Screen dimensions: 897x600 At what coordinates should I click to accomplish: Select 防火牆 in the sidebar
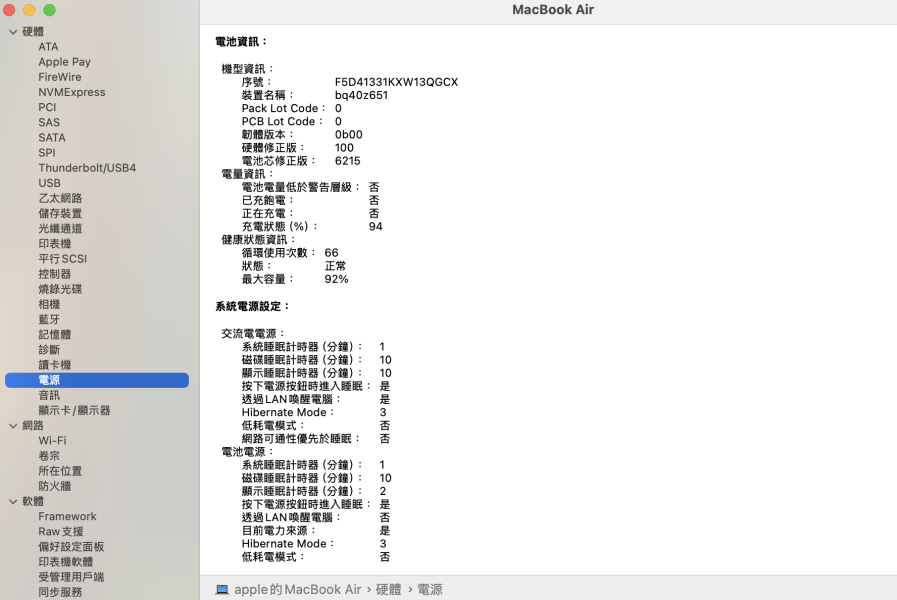pyautogui.click(x=54, y=486)
